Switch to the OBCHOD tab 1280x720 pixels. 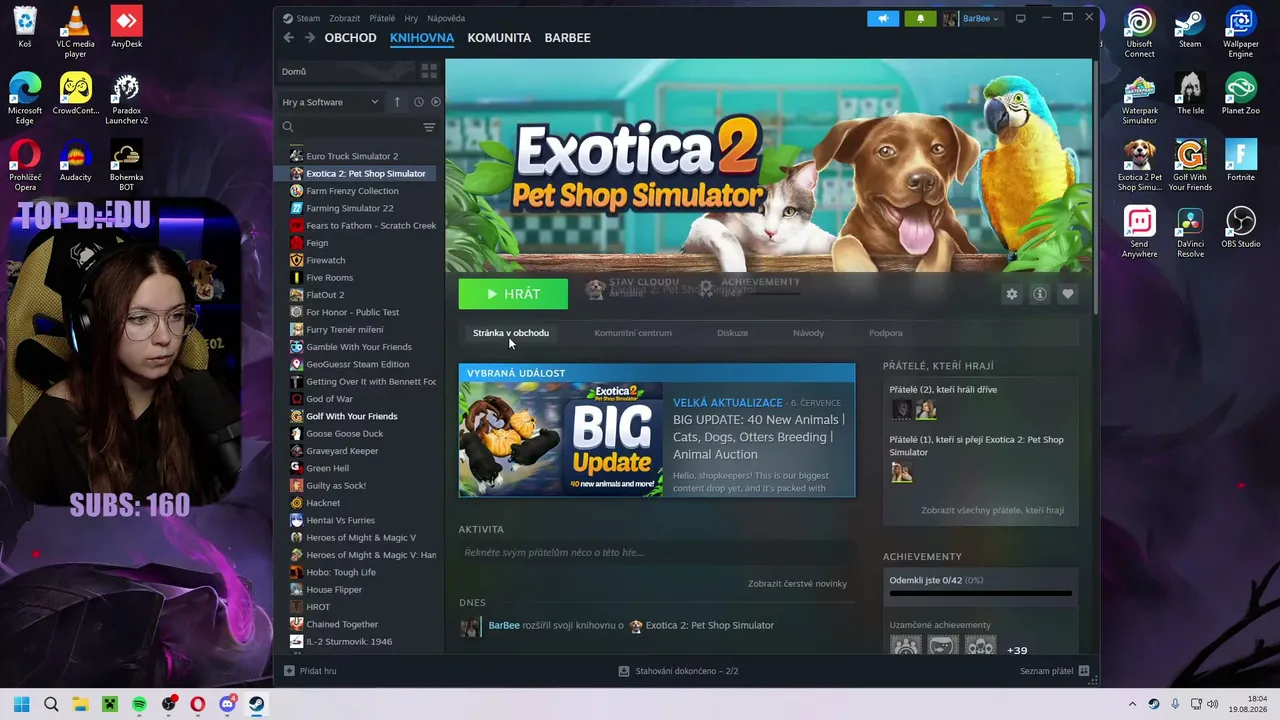(350, 38)
